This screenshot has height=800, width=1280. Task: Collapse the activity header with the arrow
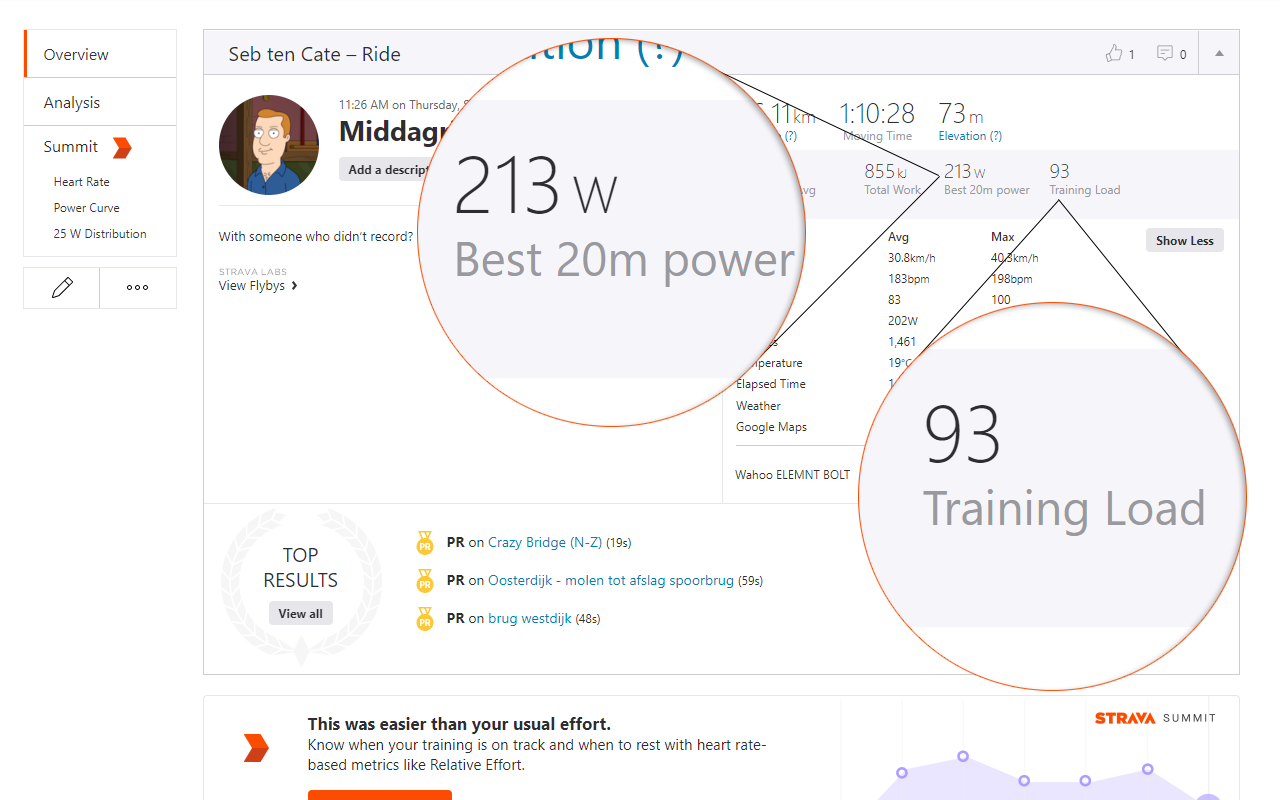click(1219, 54)
